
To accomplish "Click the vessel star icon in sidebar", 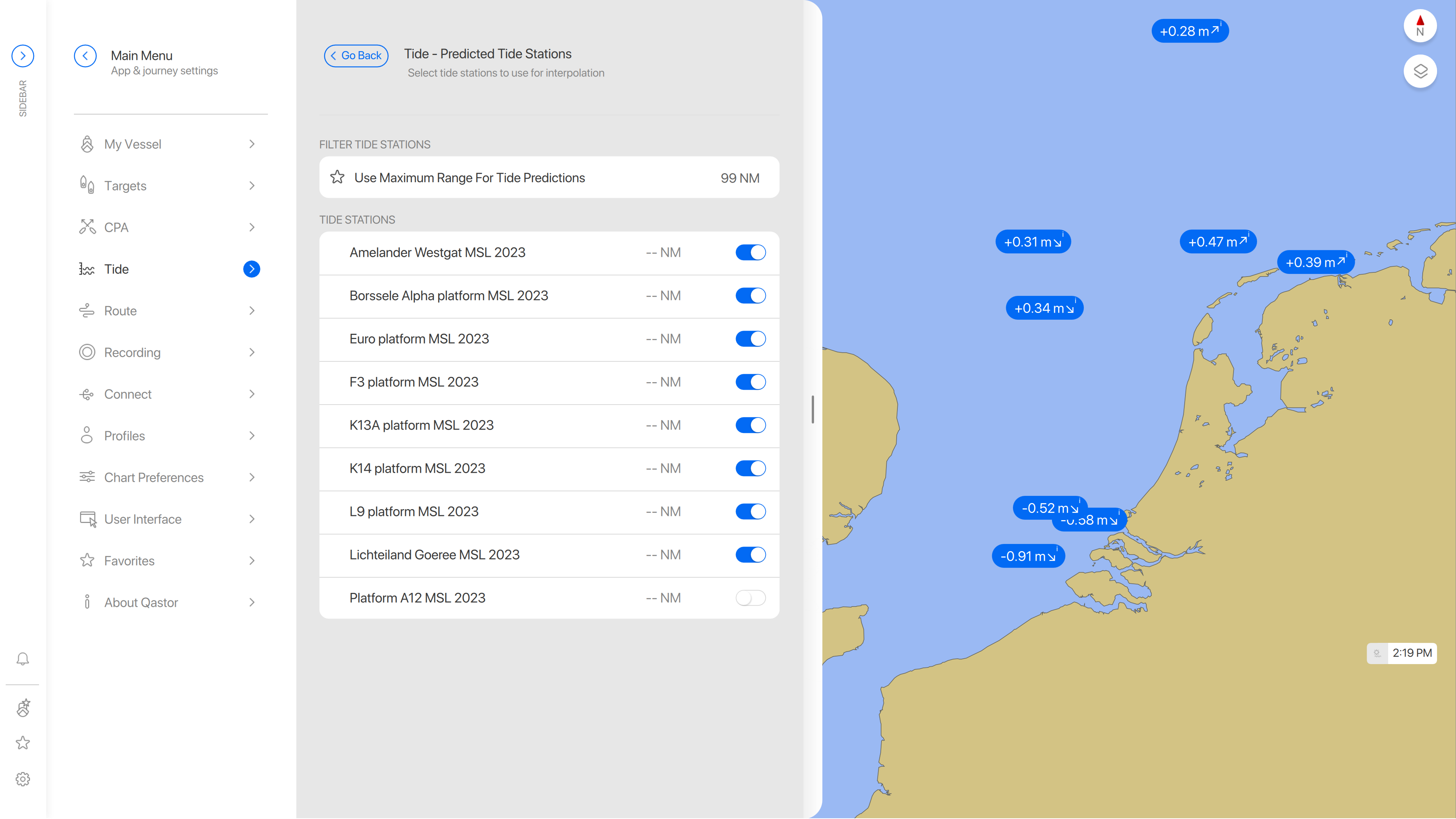I will 23,707.
